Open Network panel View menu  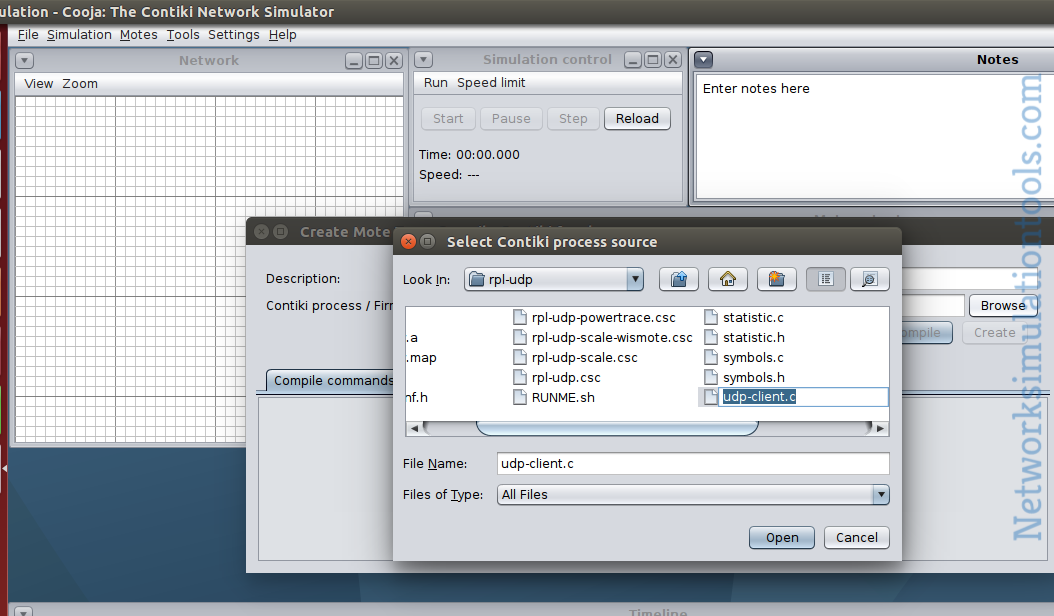coord(38,83)
